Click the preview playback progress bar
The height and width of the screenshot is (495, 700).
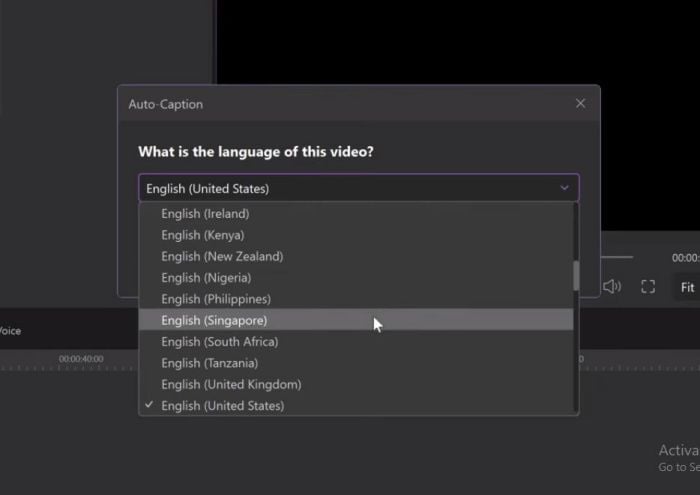point(616,257)
